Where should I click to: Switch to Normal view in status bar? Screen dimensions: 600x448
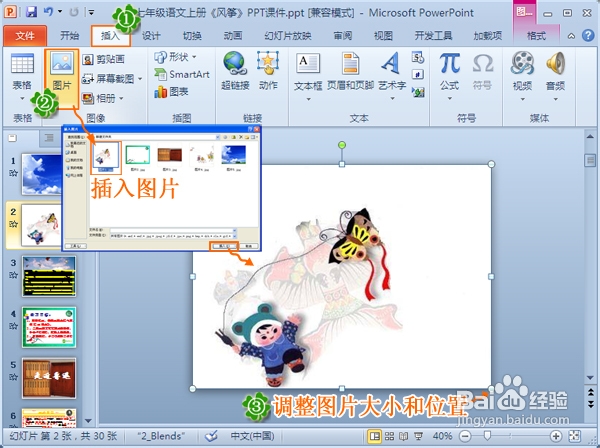375,436
